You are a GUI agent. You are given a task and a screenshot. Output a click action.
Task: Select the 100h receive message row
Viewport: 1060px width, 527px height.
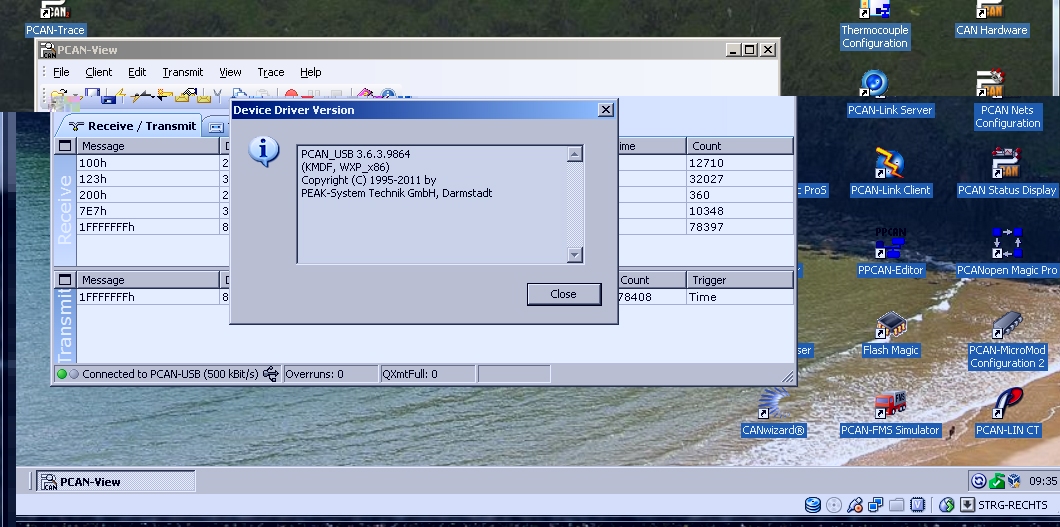point(435,163)
